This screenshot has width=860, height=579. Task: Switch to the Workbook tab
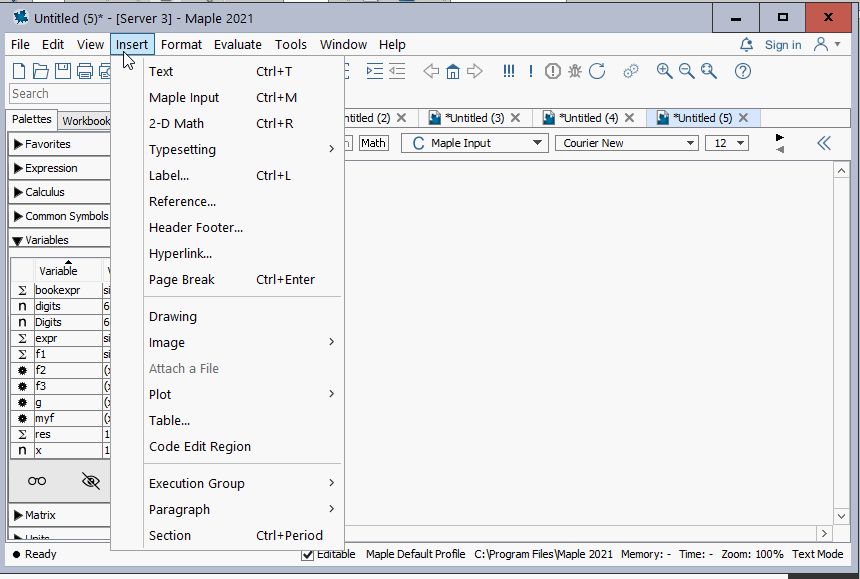coord(86,121)
